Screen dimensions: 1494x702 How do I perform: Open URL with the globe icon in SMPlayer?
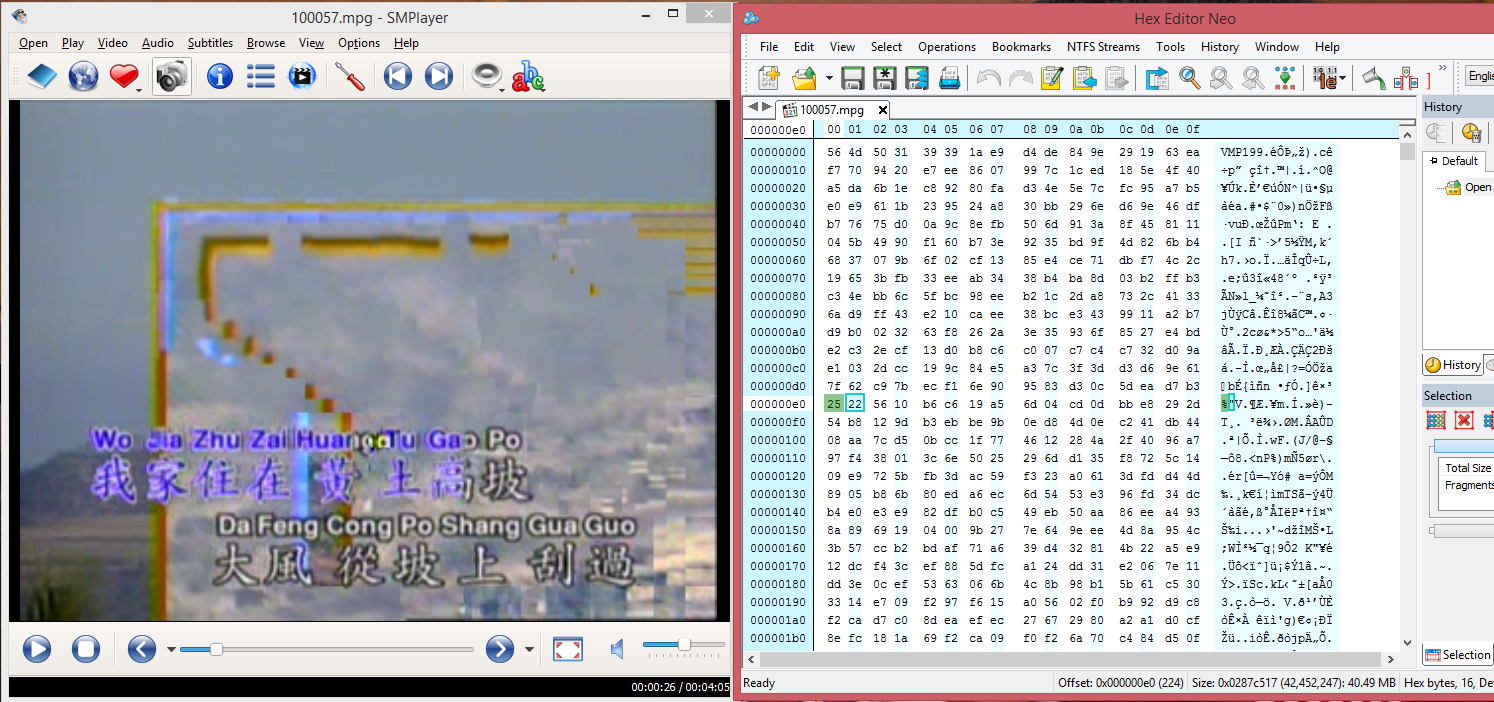(83, 76)
